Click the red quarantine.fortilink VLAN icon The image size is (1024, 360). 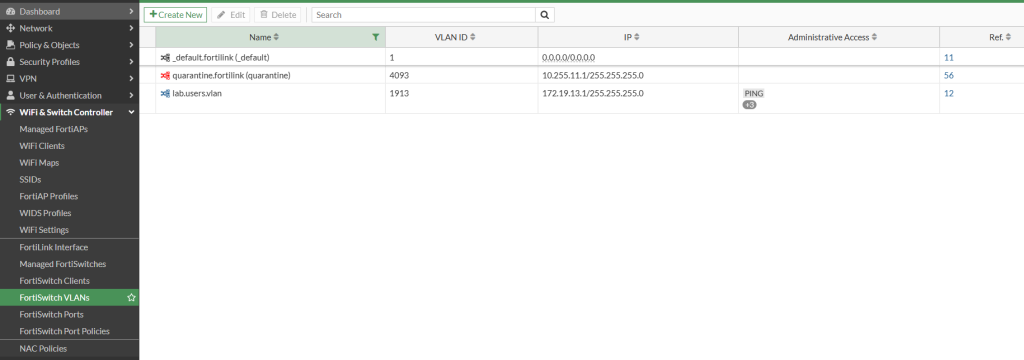[165, 75]
